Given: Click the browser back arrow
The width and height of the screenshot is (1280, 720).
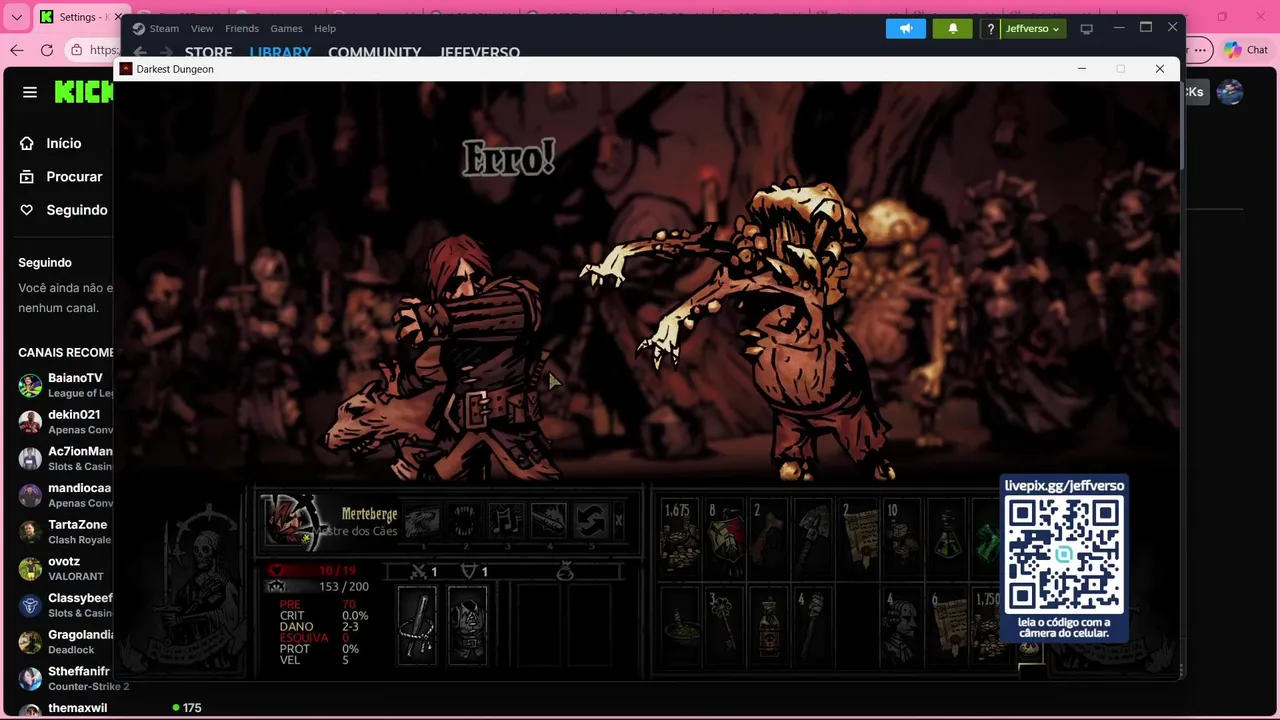Looking at the screenshot, I should pos(17,50).
